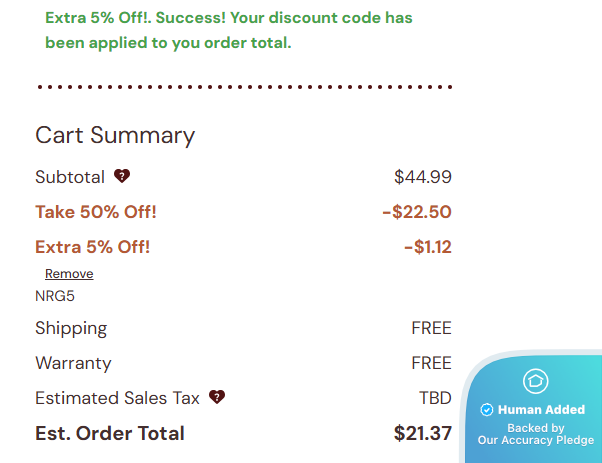Click the Shipping row label

(71, 328)
